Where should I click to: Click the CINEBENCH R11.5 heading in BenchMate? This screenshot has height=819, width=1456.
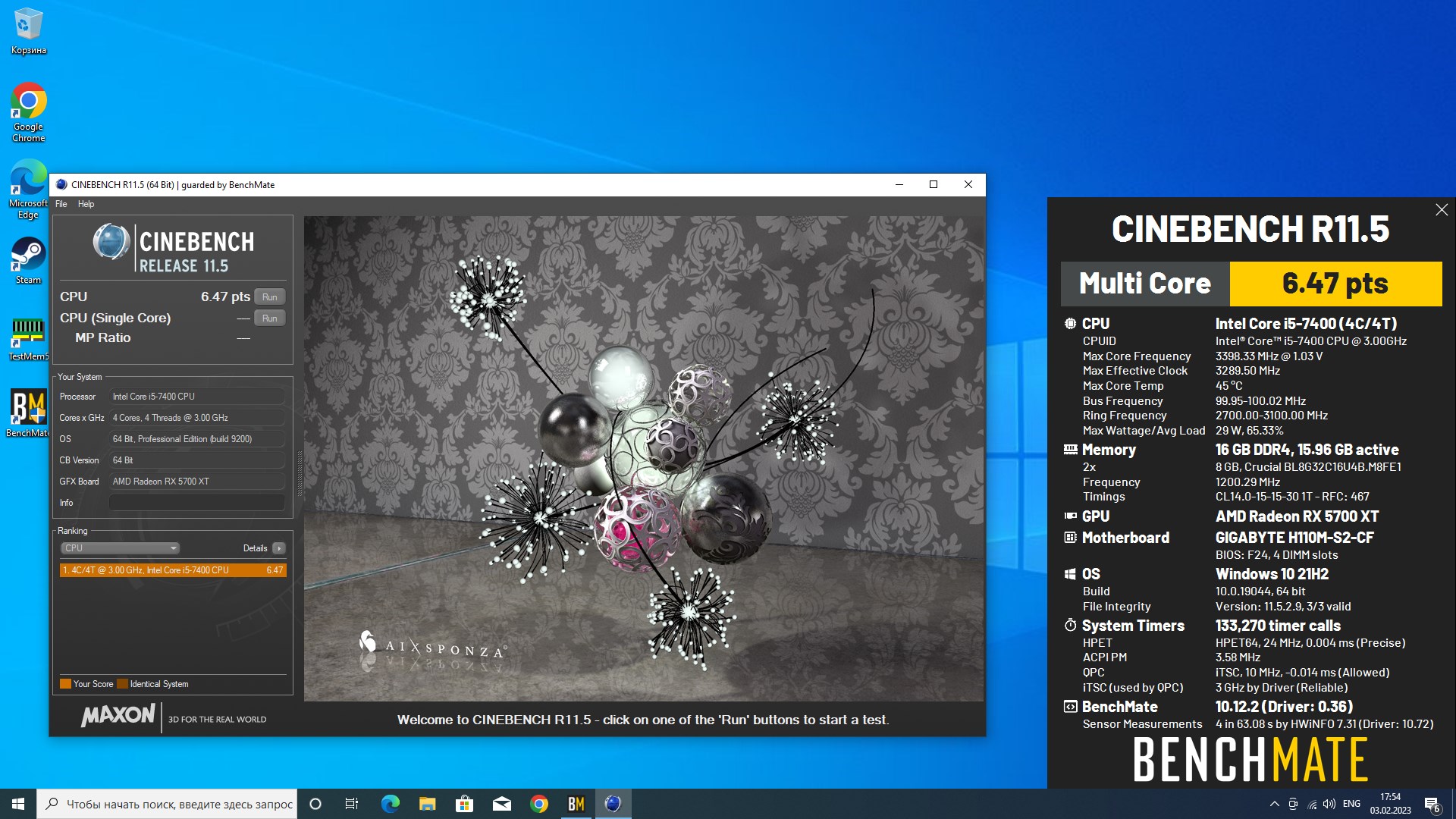[x=1250, y=229]
